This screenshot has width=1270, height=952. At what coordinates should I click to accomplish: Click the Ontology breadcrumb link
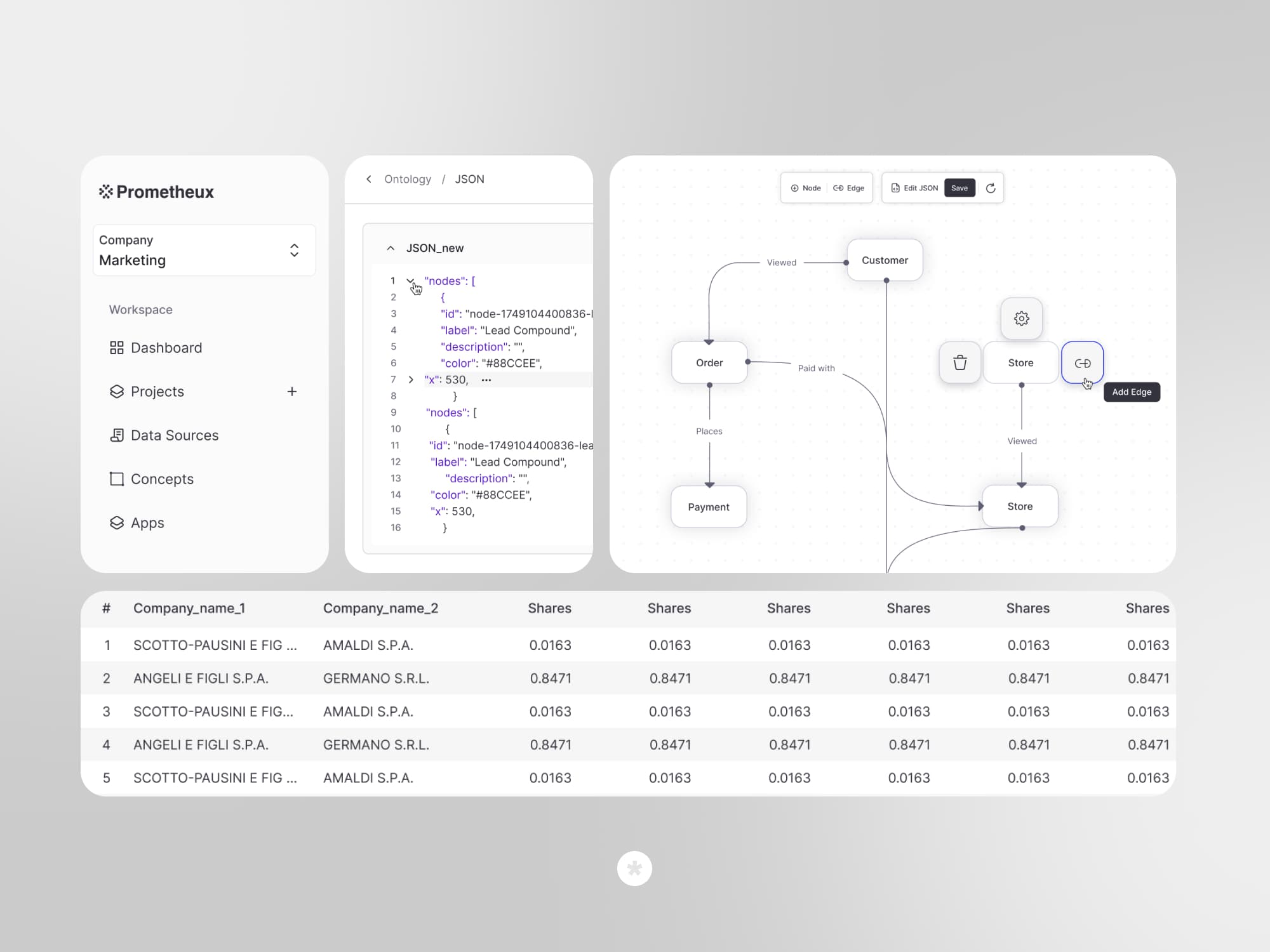click(407, 179)
